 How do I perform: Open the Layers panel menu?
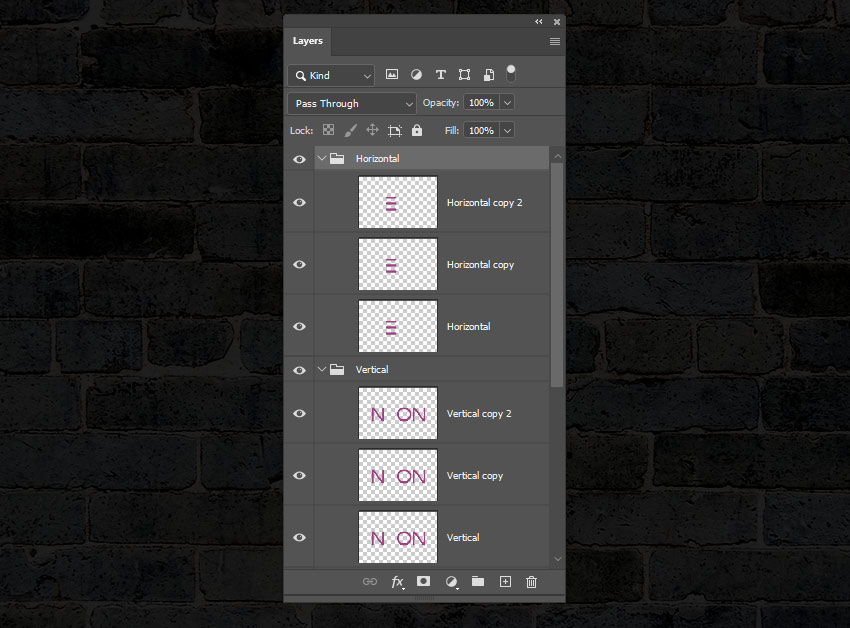click(x=554, y=42)
